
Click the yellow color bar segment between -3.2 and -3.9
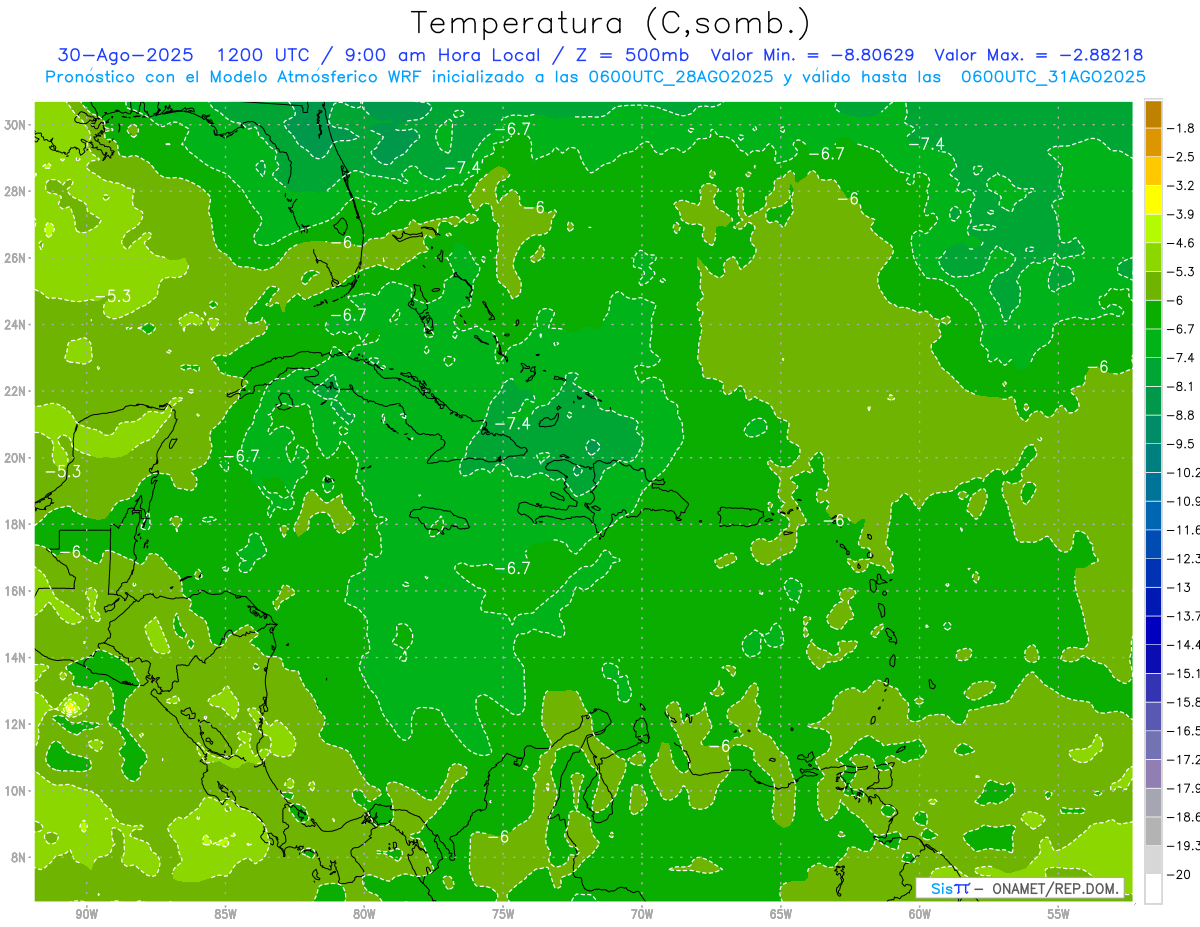coord(1153,200)
